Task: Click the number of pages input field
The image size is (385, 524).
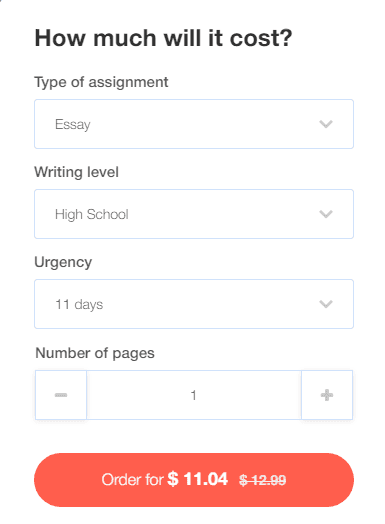Action: click(194, 395)
